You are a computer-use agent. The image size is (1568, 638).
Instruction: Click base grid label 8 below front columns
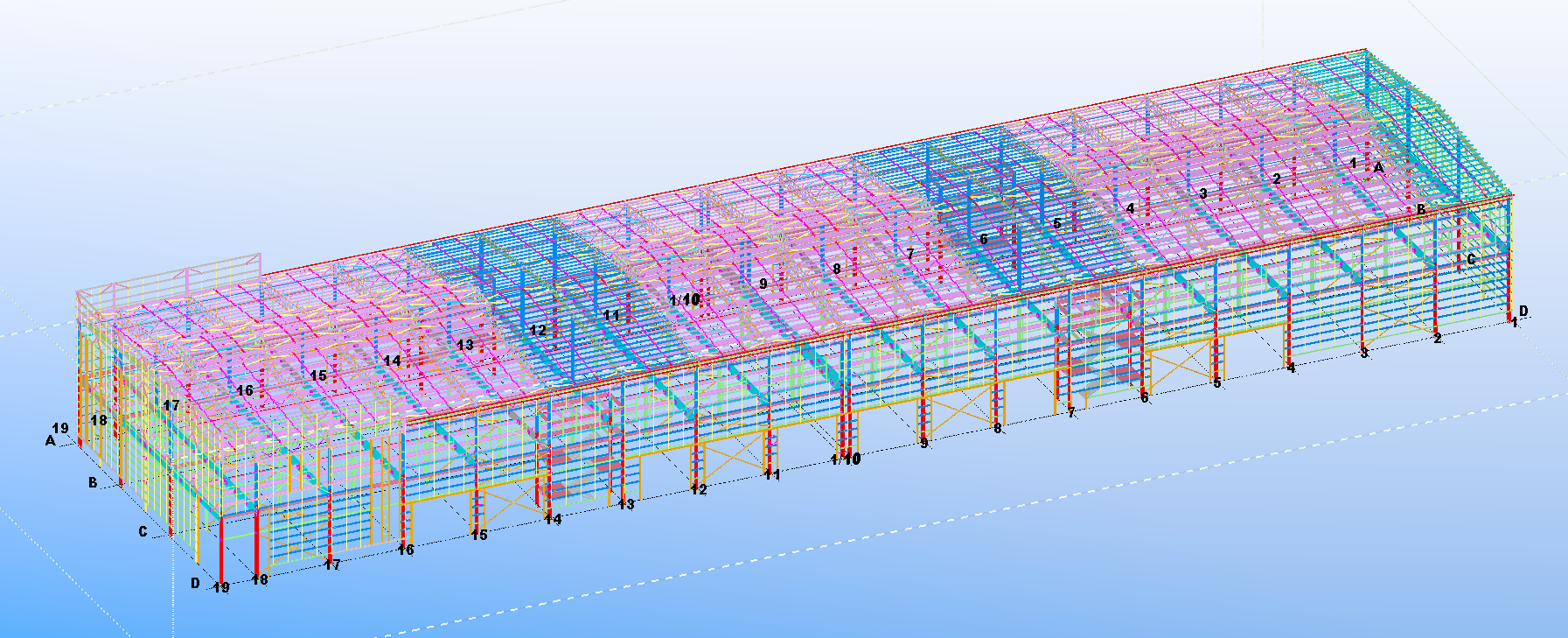click(997, 428)
